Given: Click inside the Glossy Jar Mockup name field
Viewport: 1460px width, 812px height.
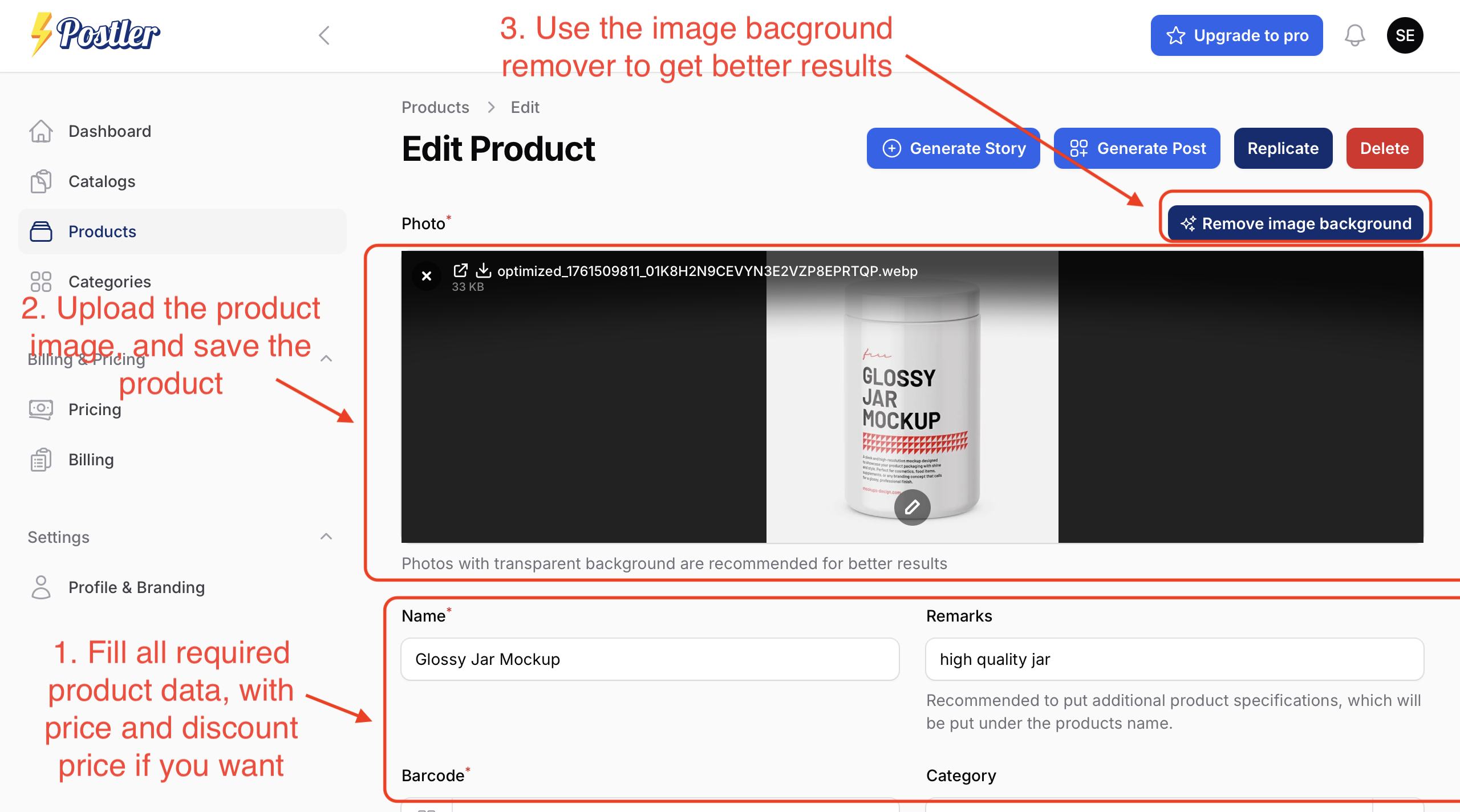Looking at the screenshot, I should (650, 659).
